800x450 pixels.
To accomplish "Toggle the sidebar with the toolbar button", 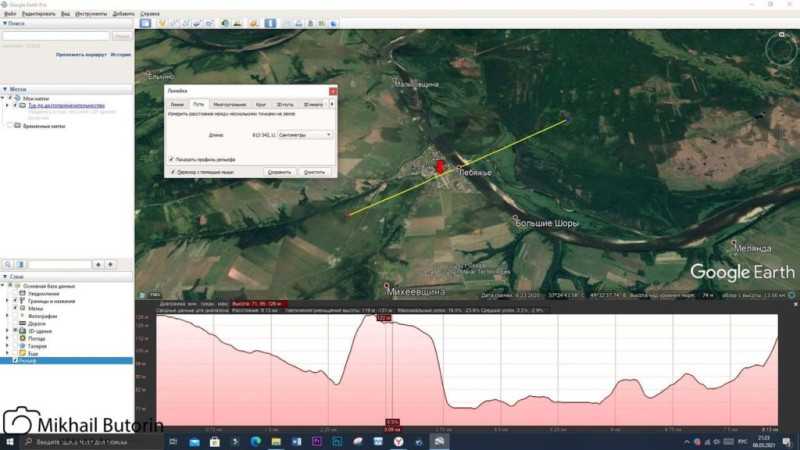I will click(145, 23).
